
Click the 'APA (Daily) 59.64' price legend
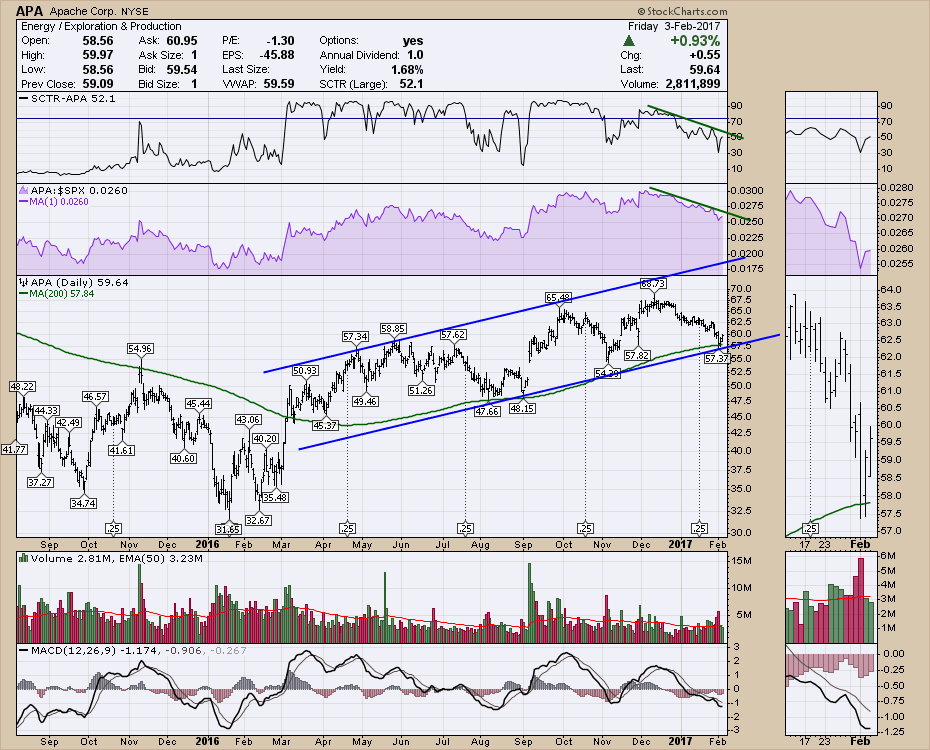pos(74,282)
